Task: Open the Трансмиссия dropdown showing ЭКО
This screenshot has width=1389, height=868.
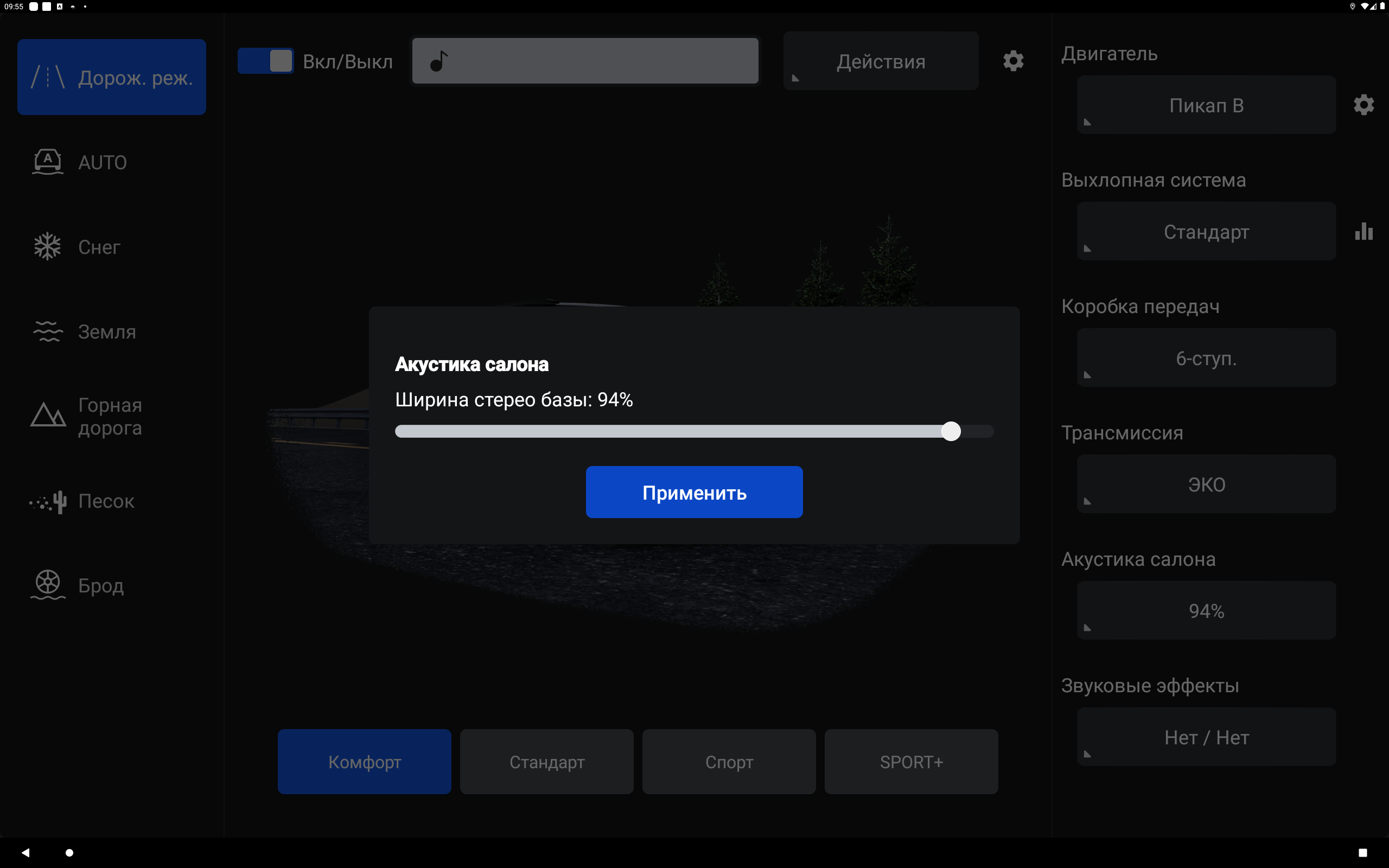Action: pyautogui.click(x=1206, y=484)
